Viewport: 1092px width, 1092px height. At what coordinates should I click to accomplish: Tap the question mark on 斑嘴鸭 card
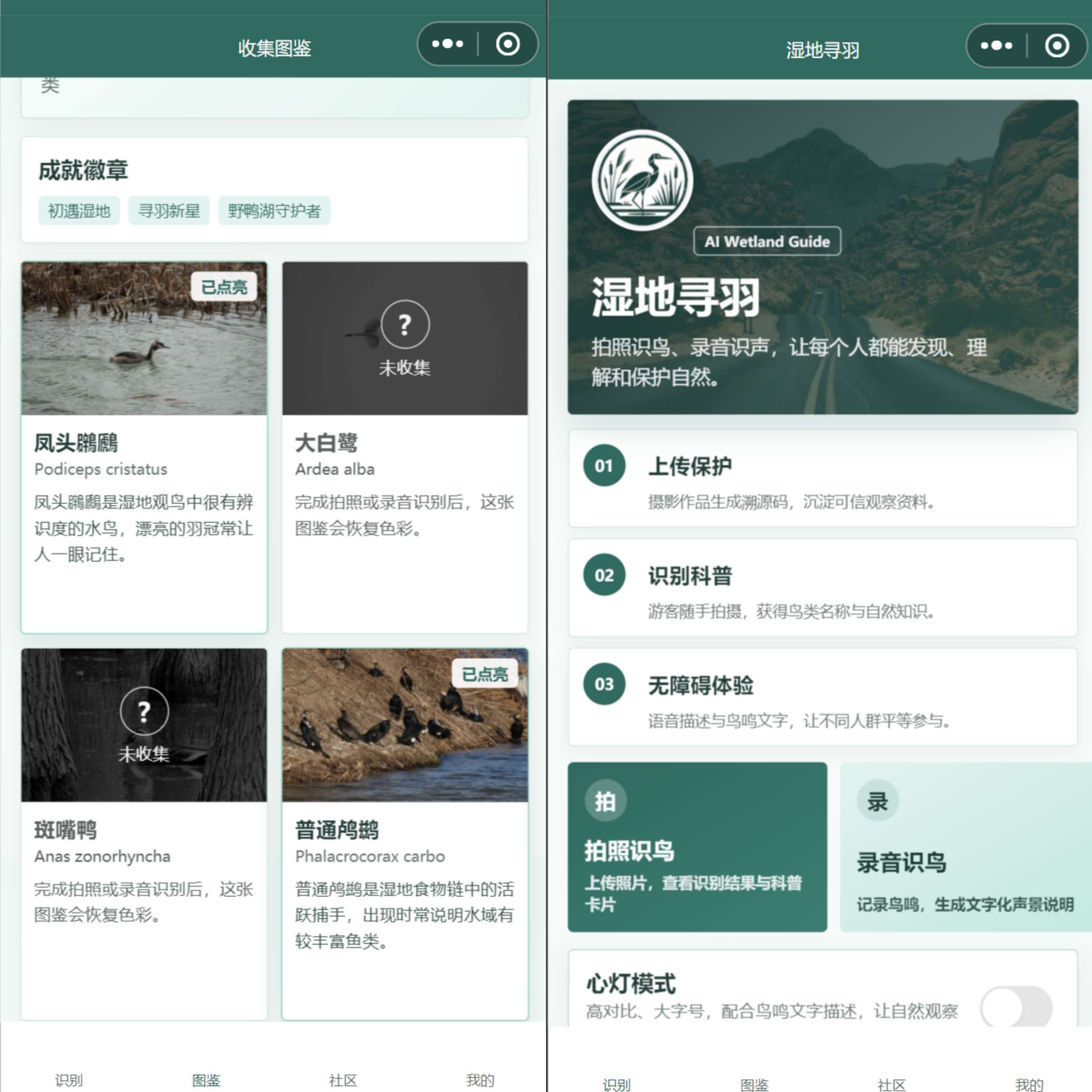tap(144, 711)
